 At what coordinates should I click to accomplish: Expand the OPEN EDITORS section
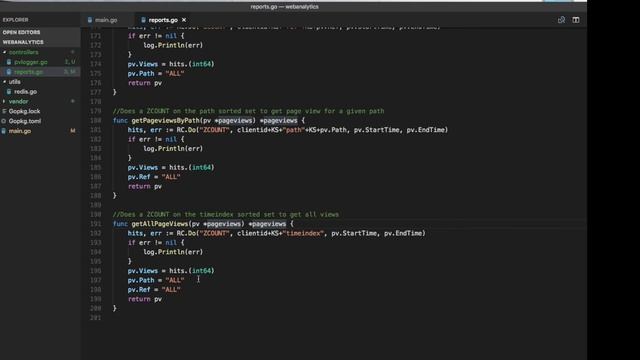coord(40,32)
